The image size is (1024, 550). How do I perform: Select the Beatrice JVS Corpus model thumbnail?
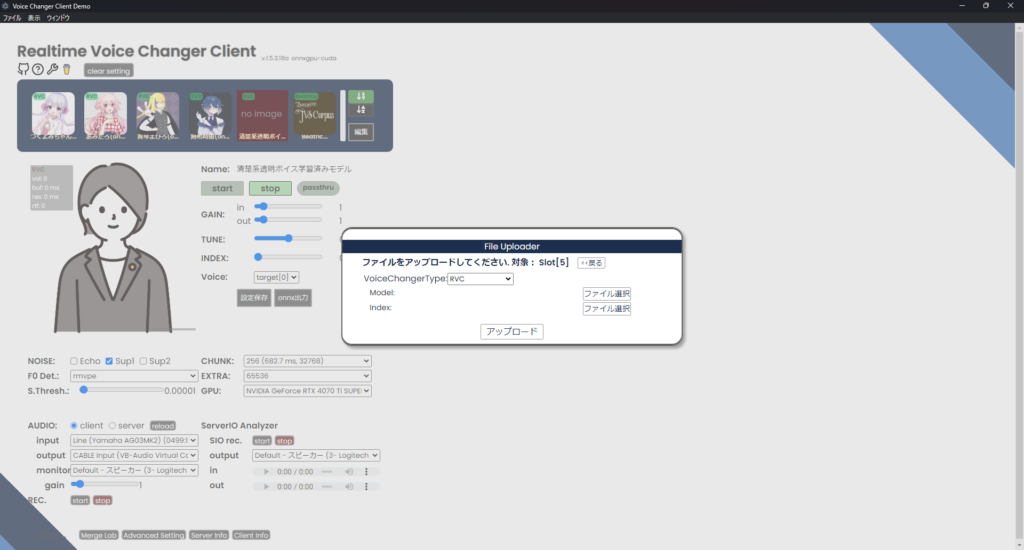(x=314, y=116)
